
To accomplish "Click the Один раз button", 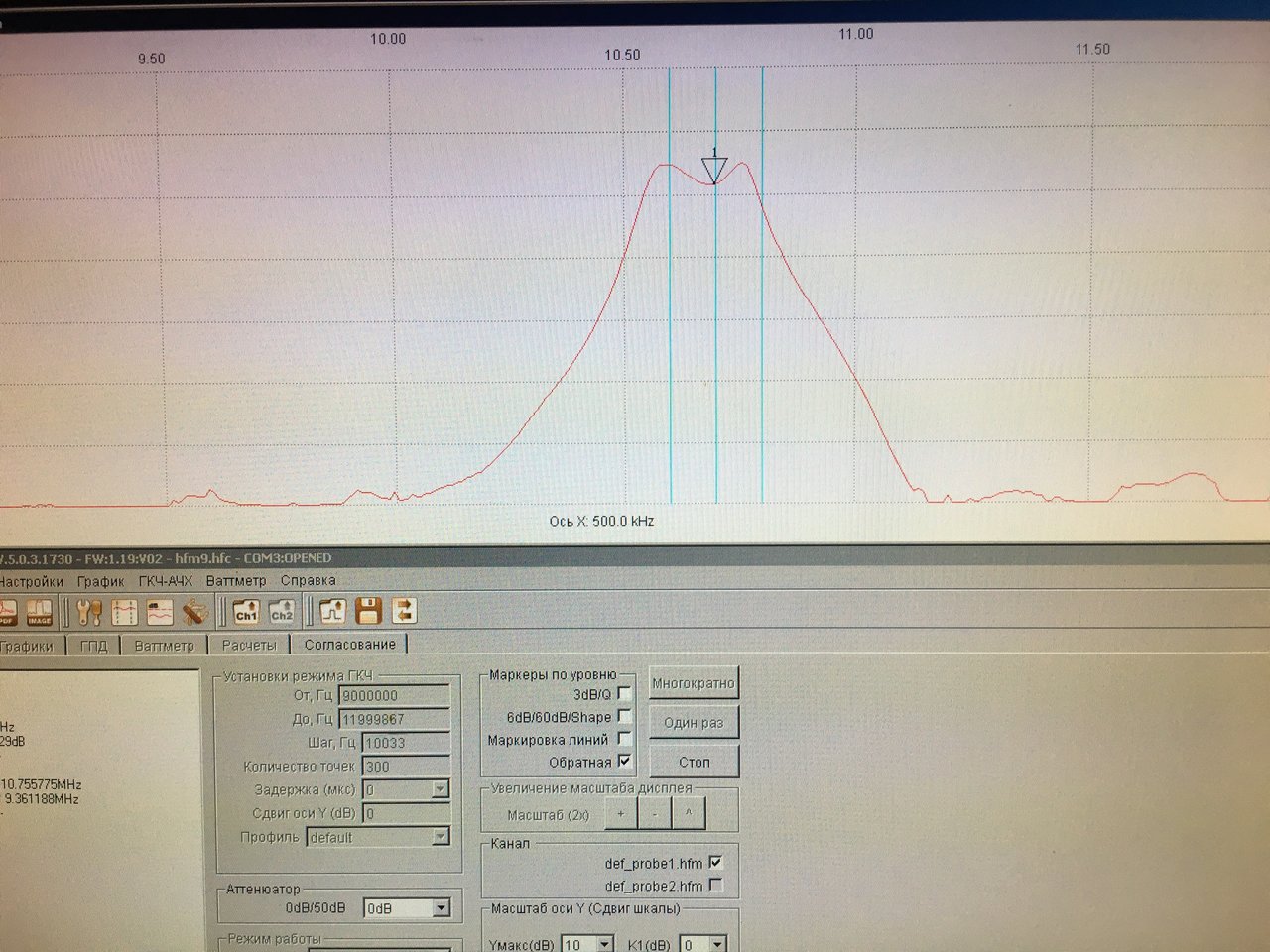I will (x=694, y=722).
